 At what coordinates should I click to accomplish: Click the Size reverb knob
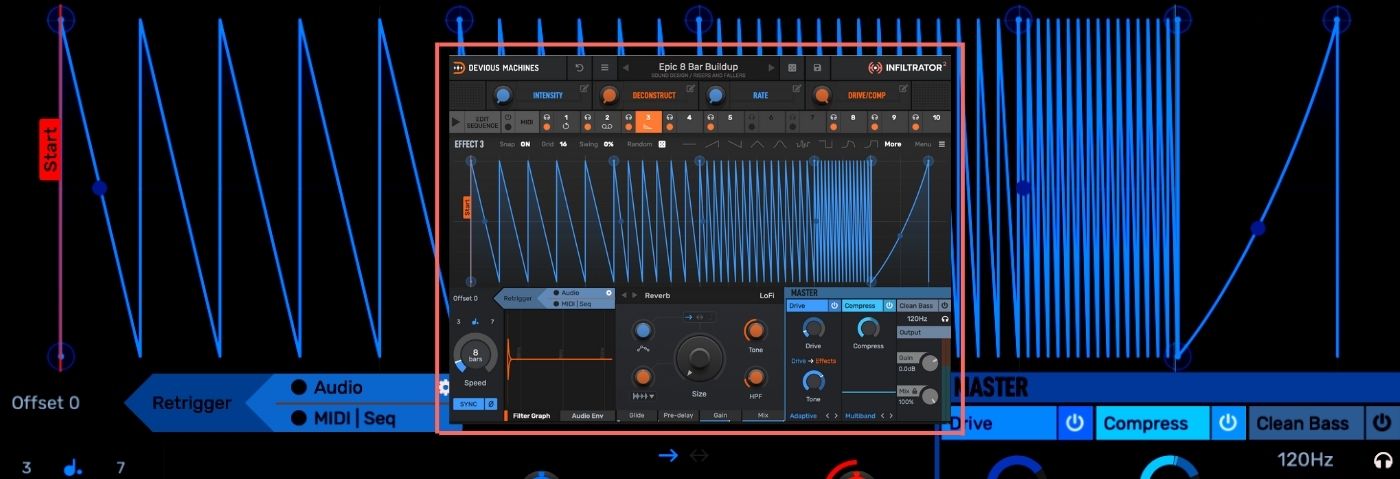click(699, 357)
